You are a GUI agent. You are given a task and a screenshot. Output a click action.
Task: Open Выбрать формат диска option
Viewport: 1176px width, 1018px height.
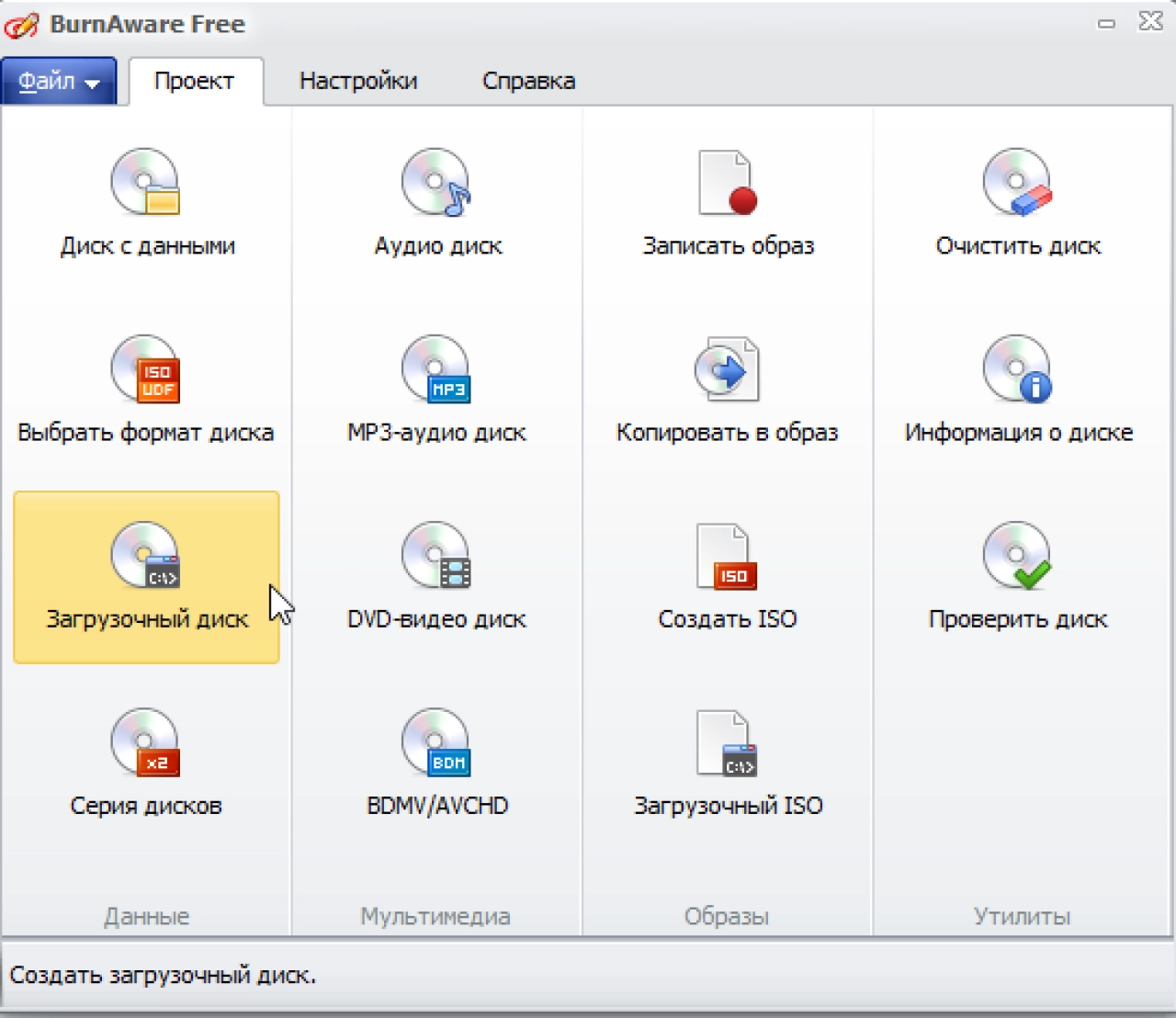coord(146,390)
